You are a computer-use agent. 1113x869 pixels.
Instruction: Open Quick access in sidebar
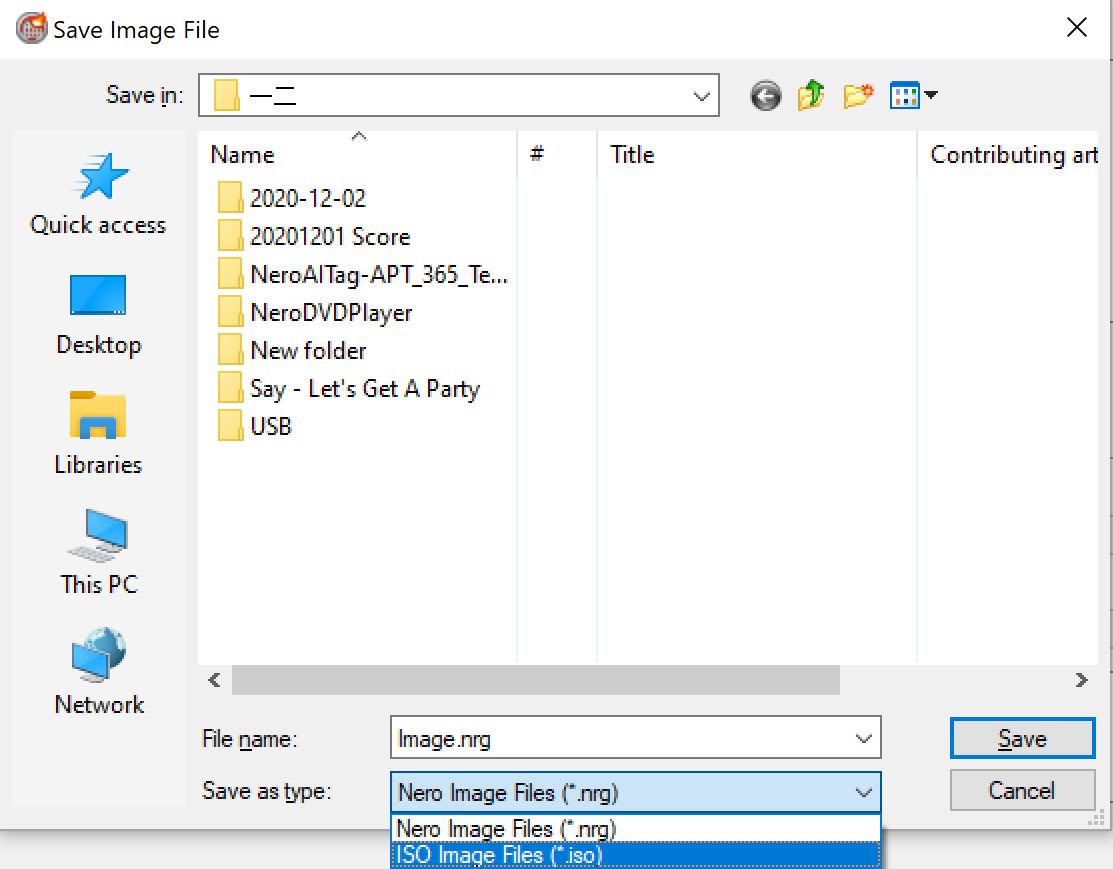tap(98, 194)
